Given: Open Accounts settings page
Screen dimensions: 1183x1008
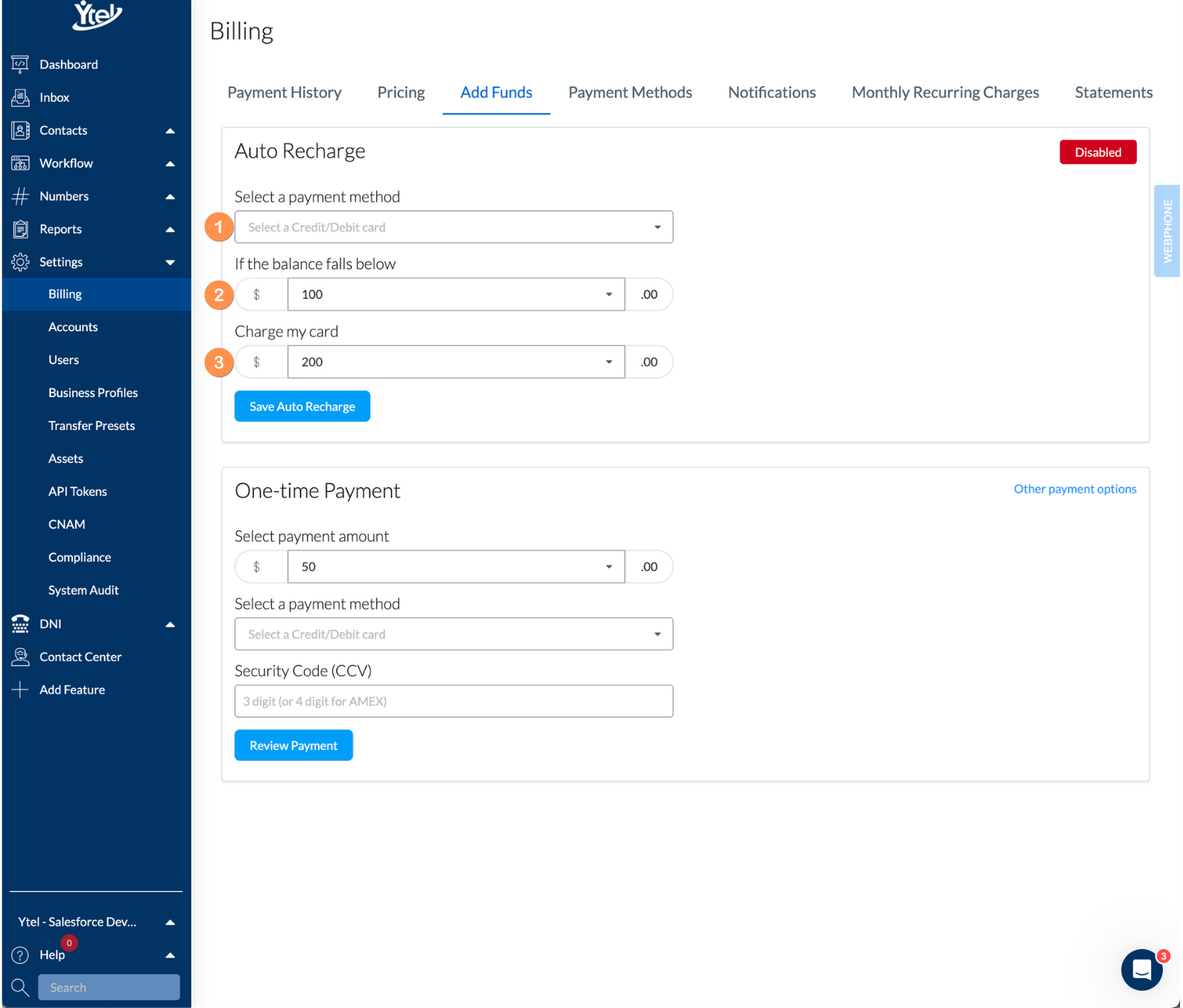Looking at the screenshot, I should pyautogui.click(x=73, y=327).
